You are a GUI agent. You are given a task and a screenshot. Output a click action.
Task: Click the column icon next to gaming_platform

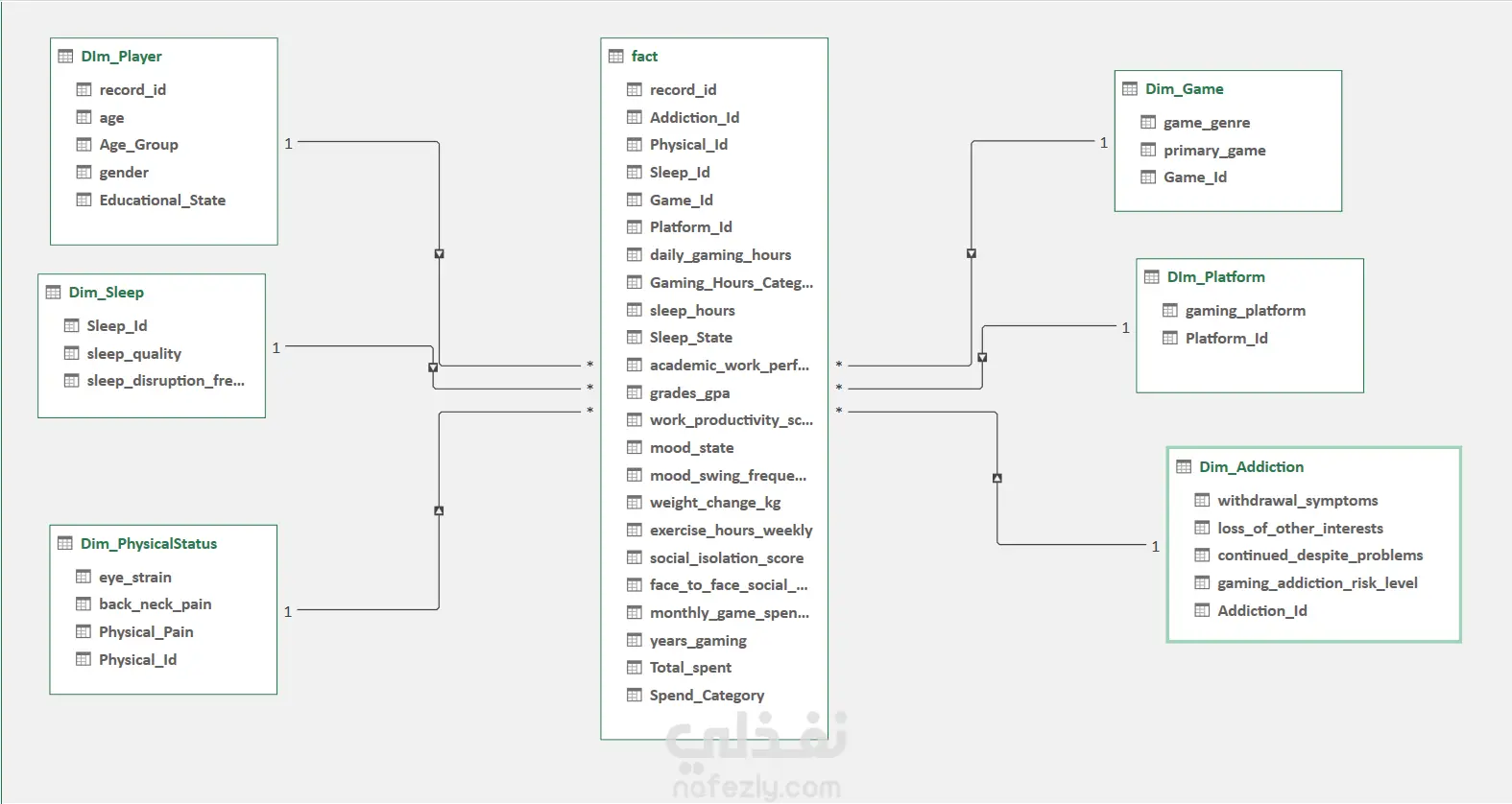coord(1170,311)
